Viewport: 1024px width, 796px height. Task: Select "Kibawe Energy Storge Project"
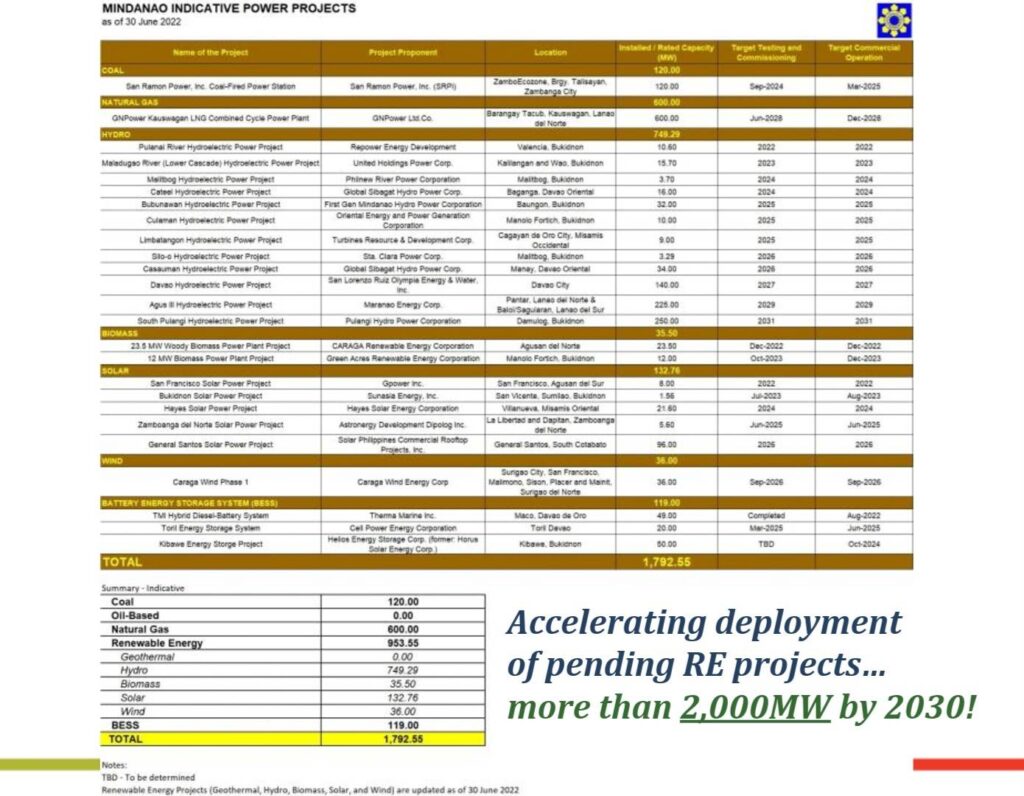click(210, 544)
